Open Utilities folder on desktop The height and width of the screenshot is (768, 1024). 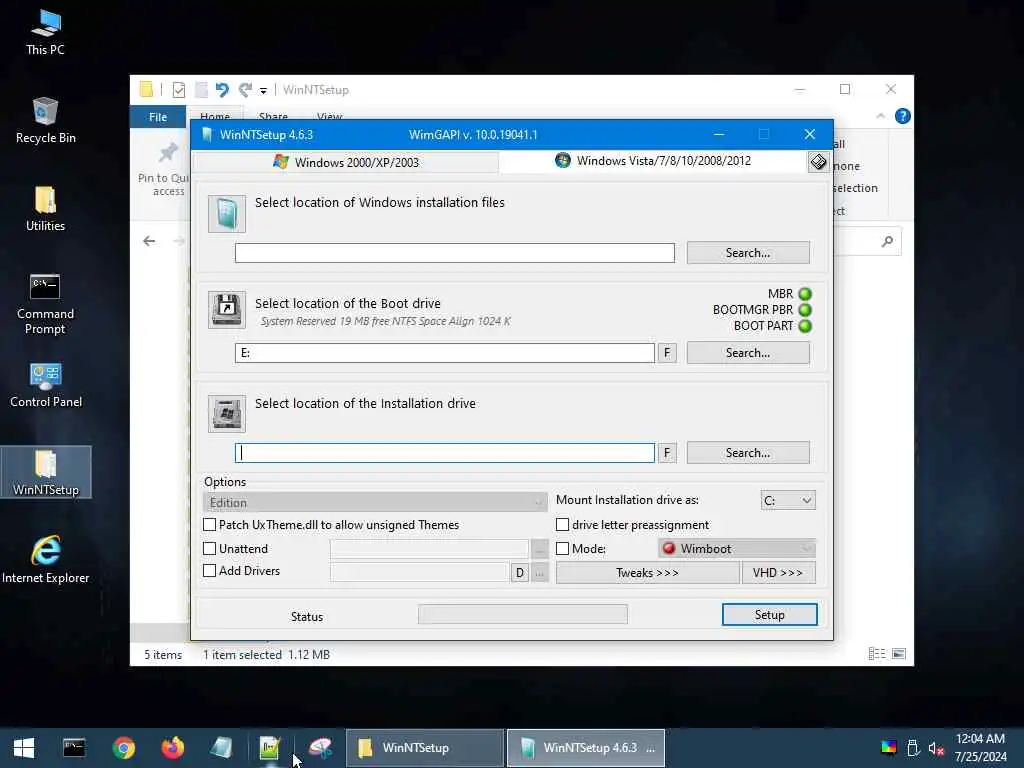click(x=45, y=208)
